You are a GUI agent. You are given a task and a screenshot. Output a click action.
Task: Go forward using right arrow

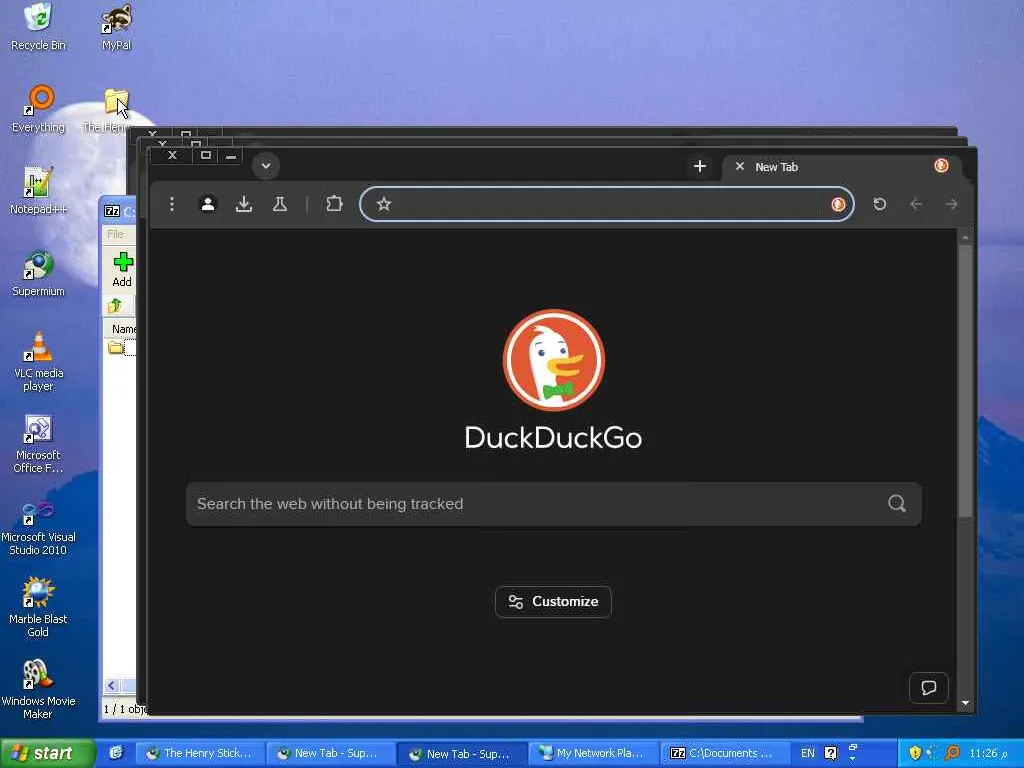[x=951, y=204]
